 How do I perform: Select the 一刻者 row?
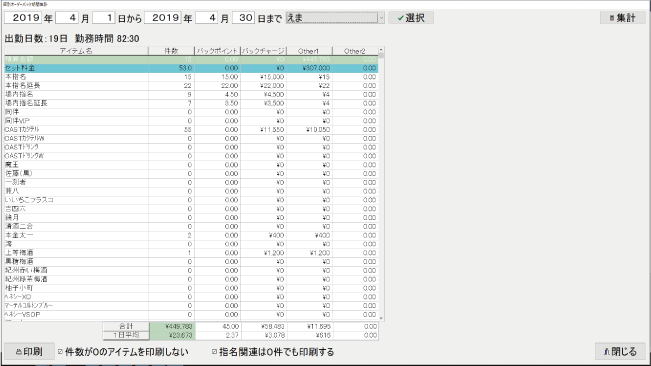click(191, 182)
